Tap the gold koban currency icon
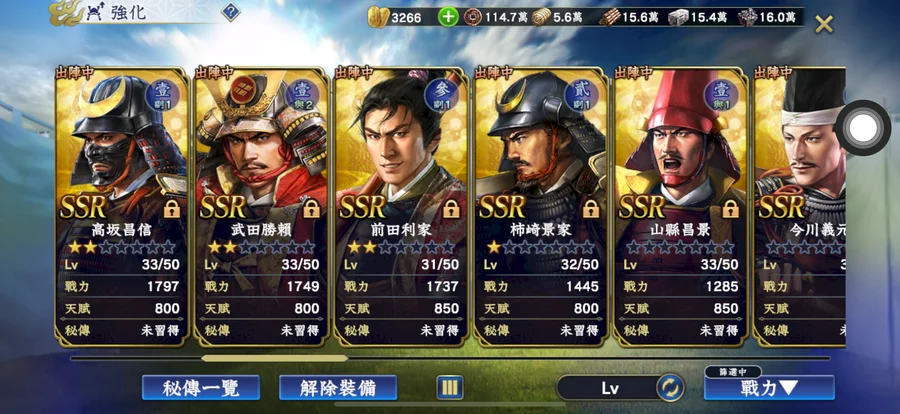 point(378,17)
